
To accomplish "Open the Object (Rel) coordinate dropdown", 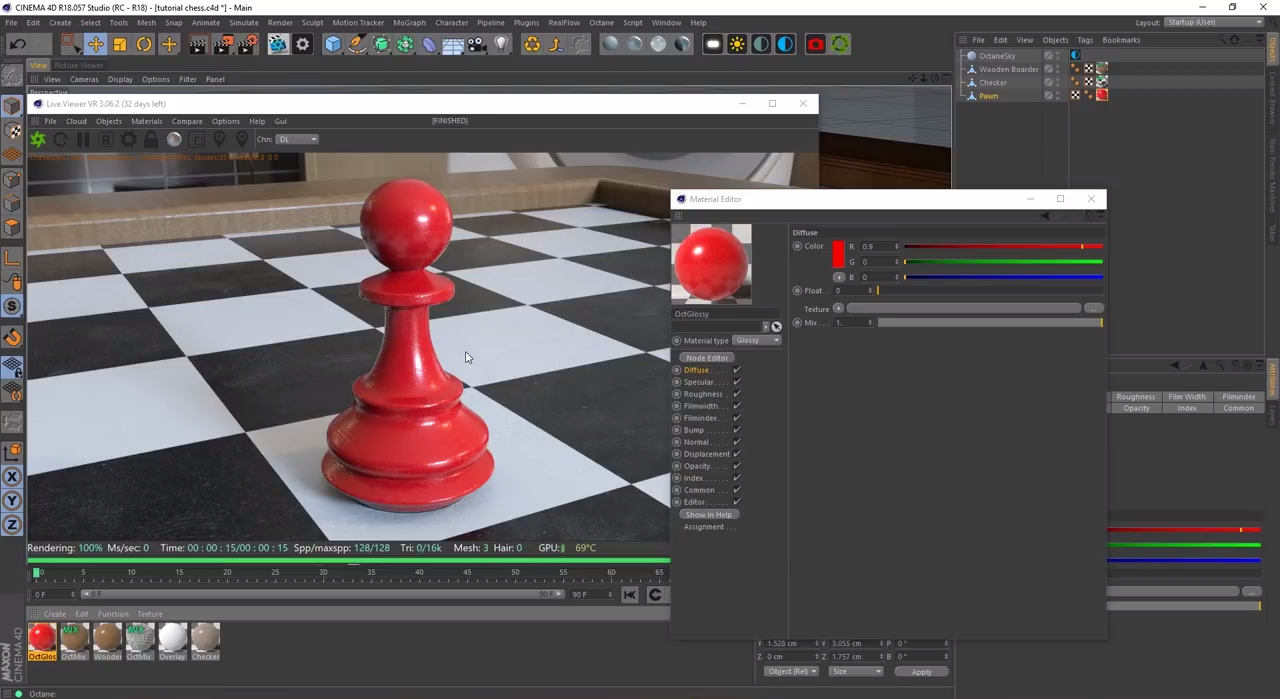I will pos(792,672).
